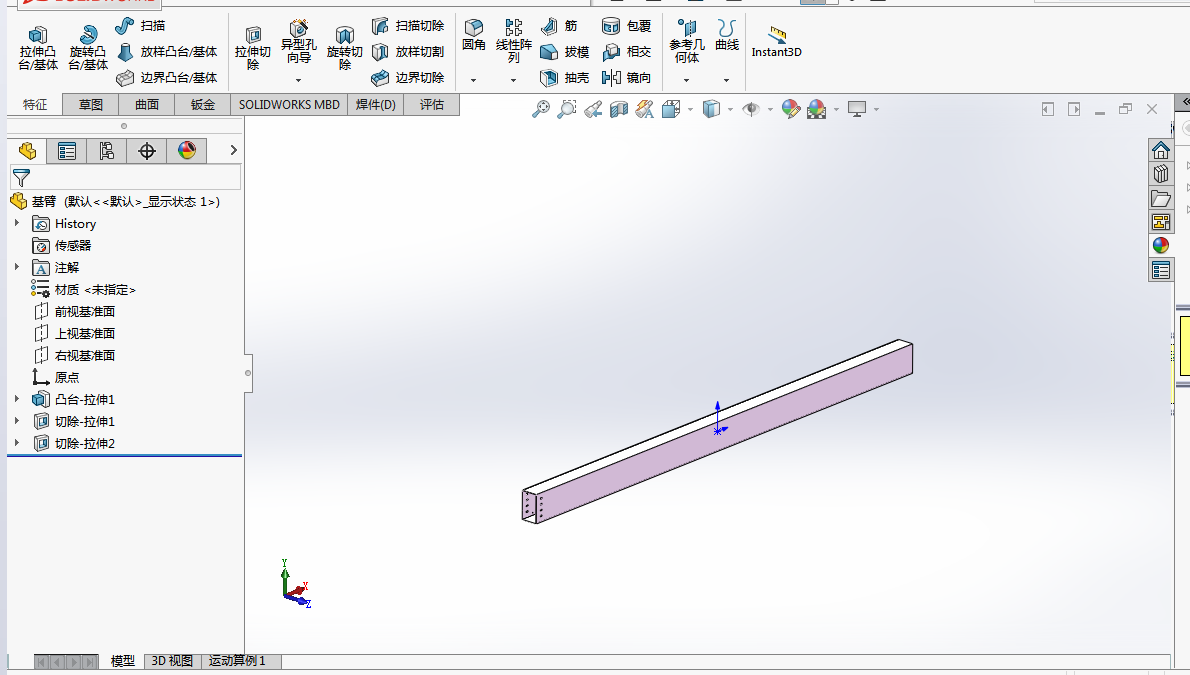The width and height of the screenshot is (1190, 675).
Task: Toggle Instant3D mode
Action: (776, 42)
